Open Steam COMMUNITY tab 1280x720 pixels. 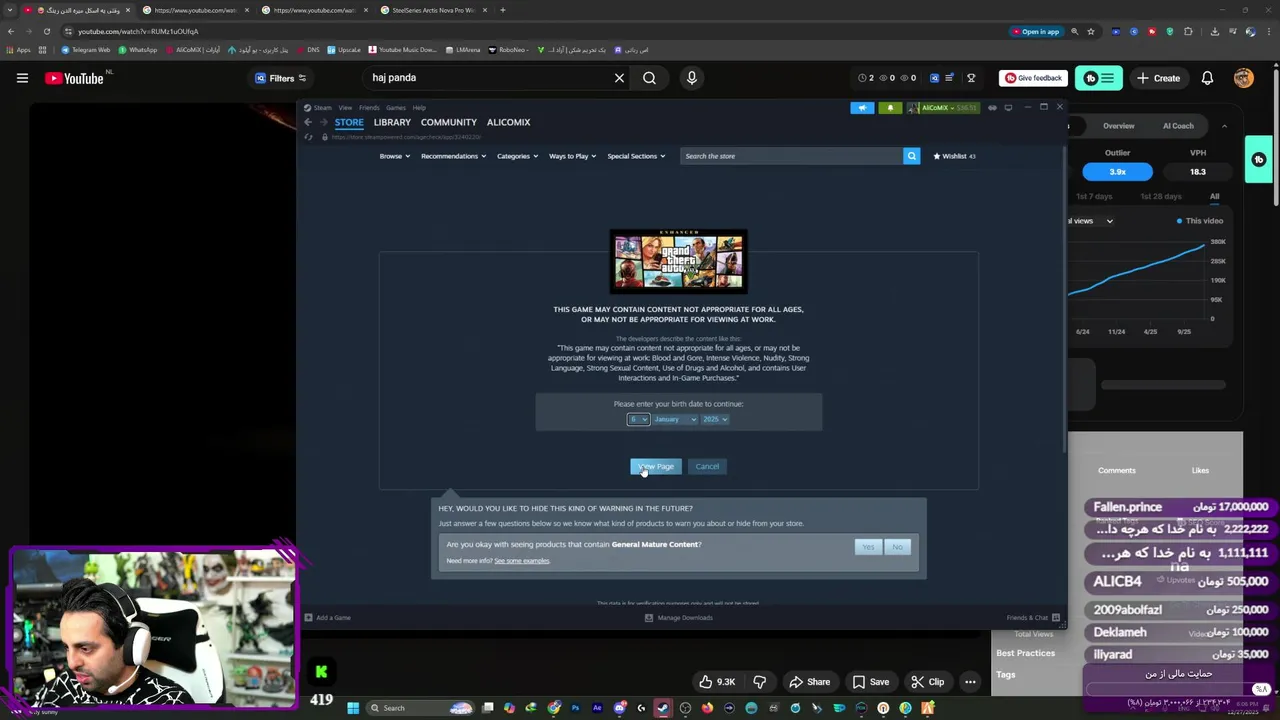pos(448,122)
